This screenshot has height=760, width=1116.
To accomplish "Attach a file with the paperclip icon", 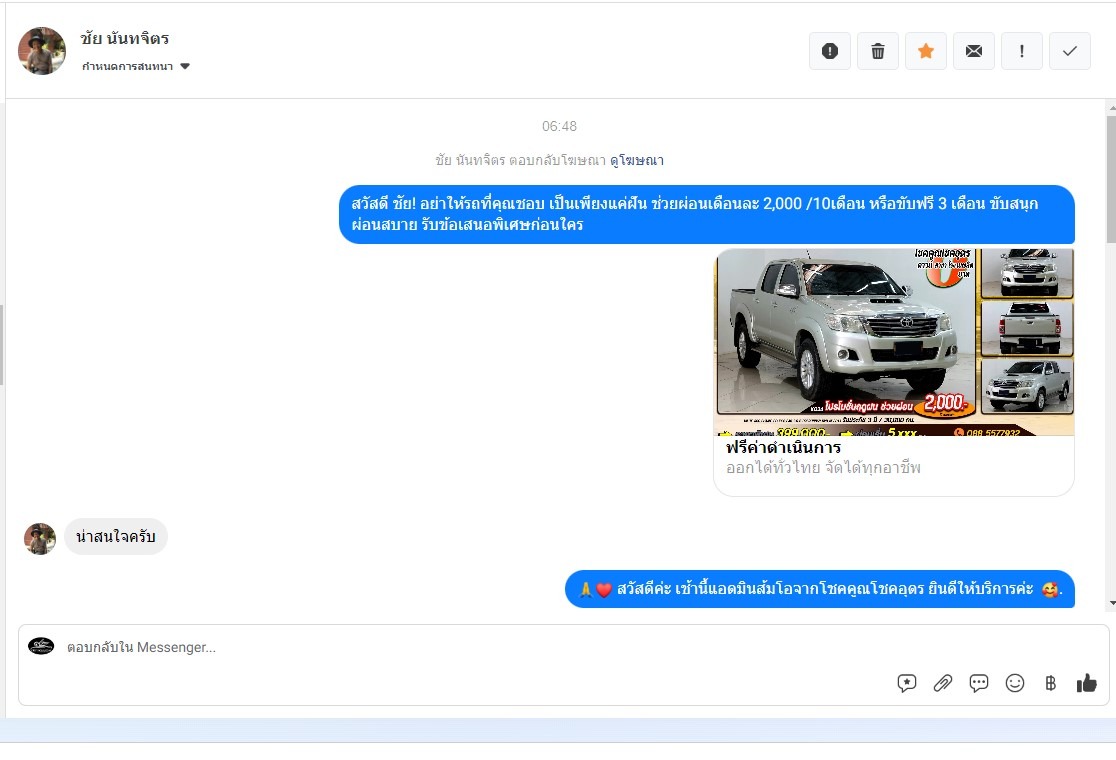I will (x=942, y=683).
